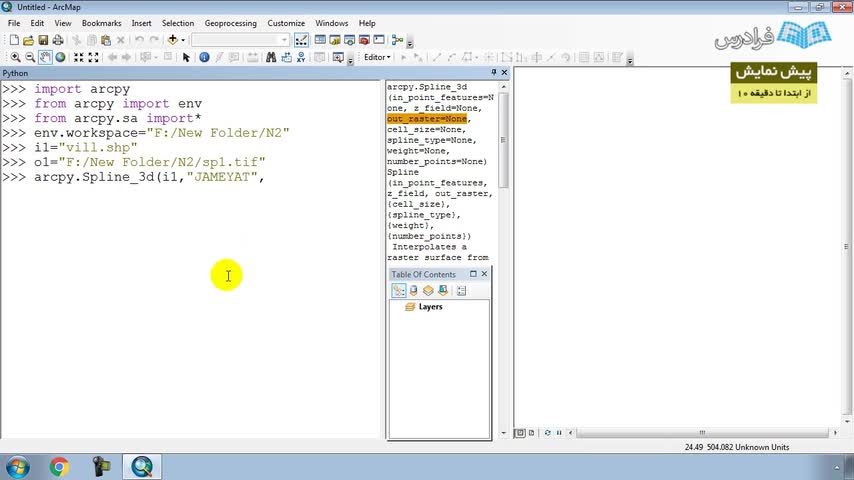
Task: Open the Find binoculars tool
Action: pyautogui.click(x=271, y=57)
